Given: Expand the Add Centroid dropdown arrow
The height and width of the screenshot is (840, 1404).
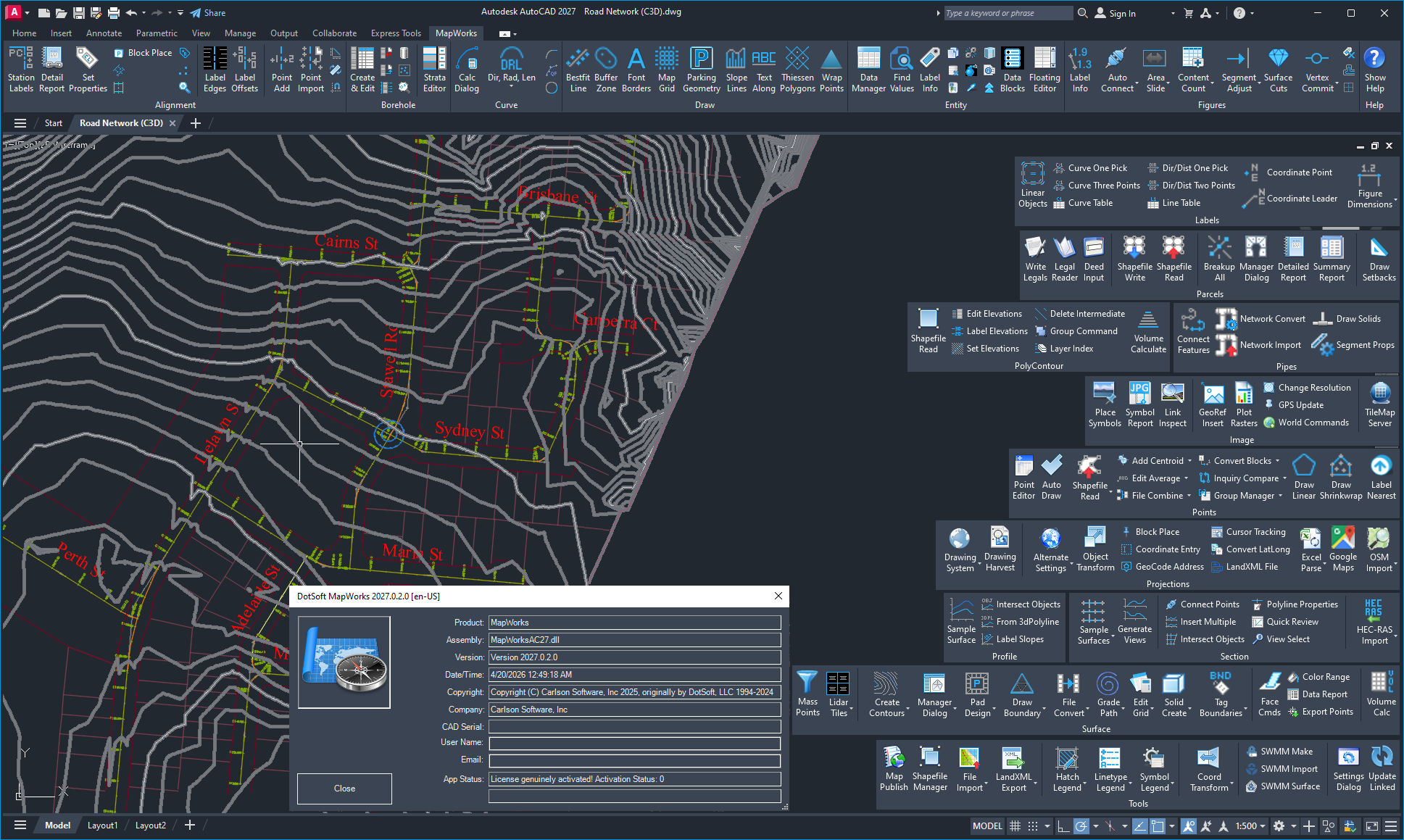Looking at the screenshot, I should 1189,461.
